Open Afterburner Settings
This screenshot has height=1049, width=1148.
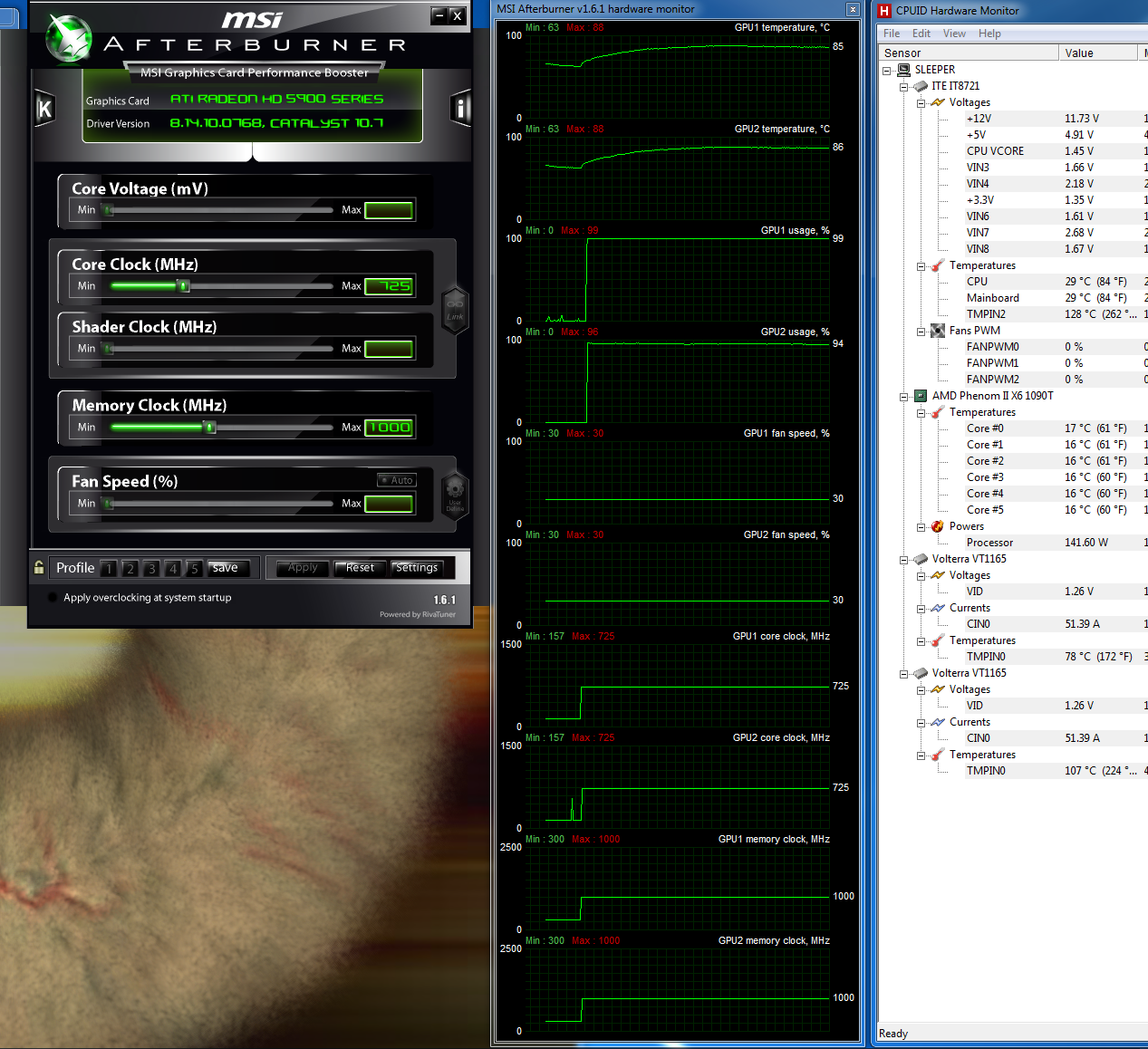[417, 568]
